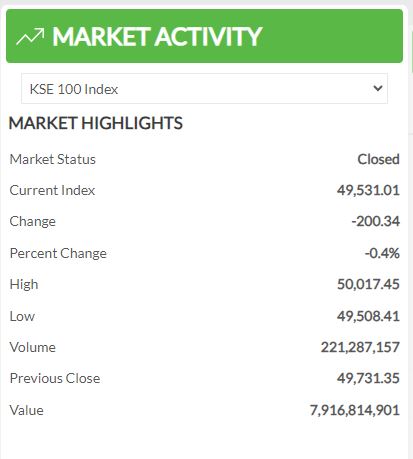Screen dimensions: 413x459
Task: Click the Volume label
Action: pos(33,347)
